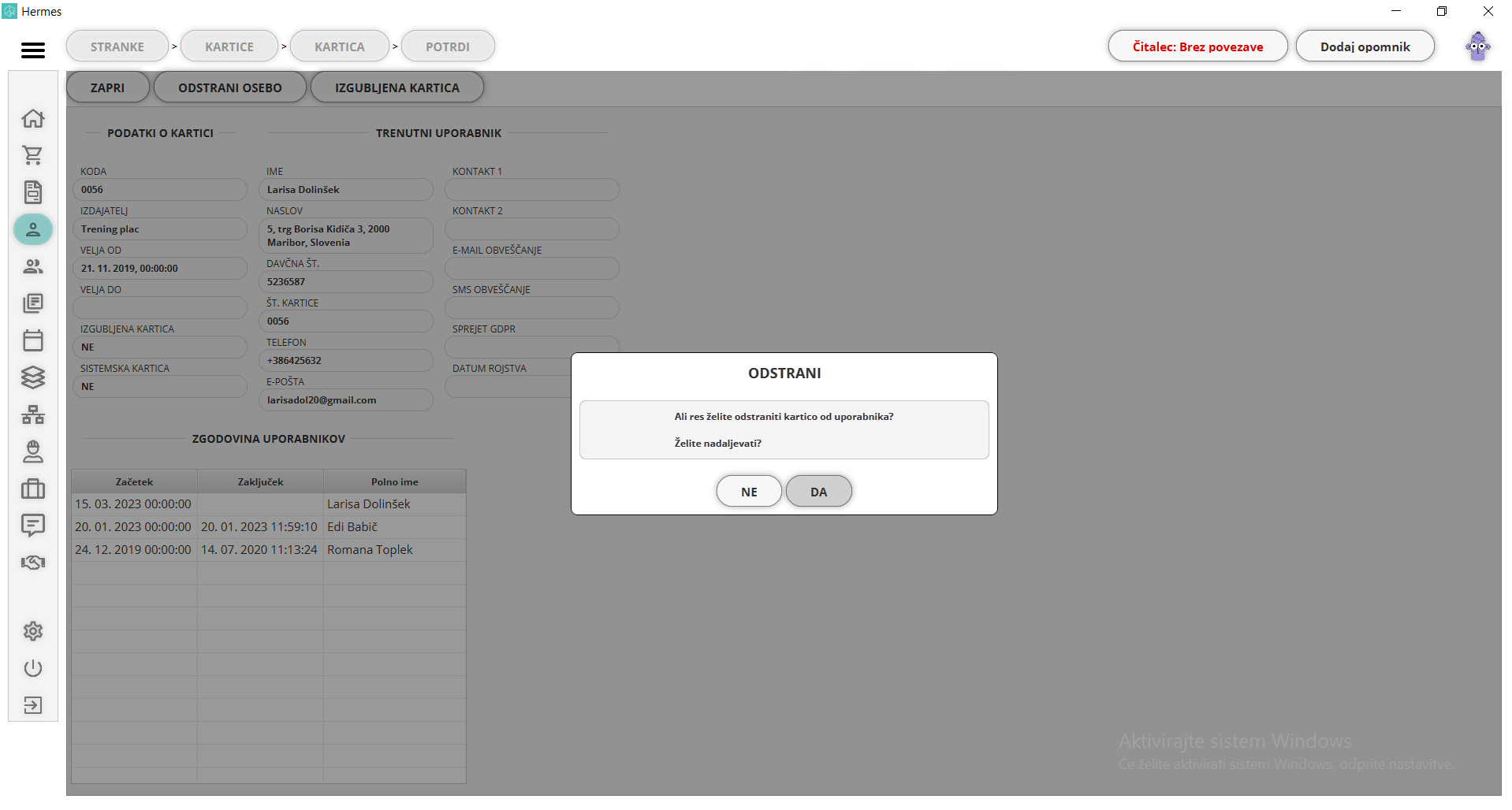Click the end date 20. 01. 2023 11:59:10
This screenshot has height=810, width=1512.
(x=259, y=527)
